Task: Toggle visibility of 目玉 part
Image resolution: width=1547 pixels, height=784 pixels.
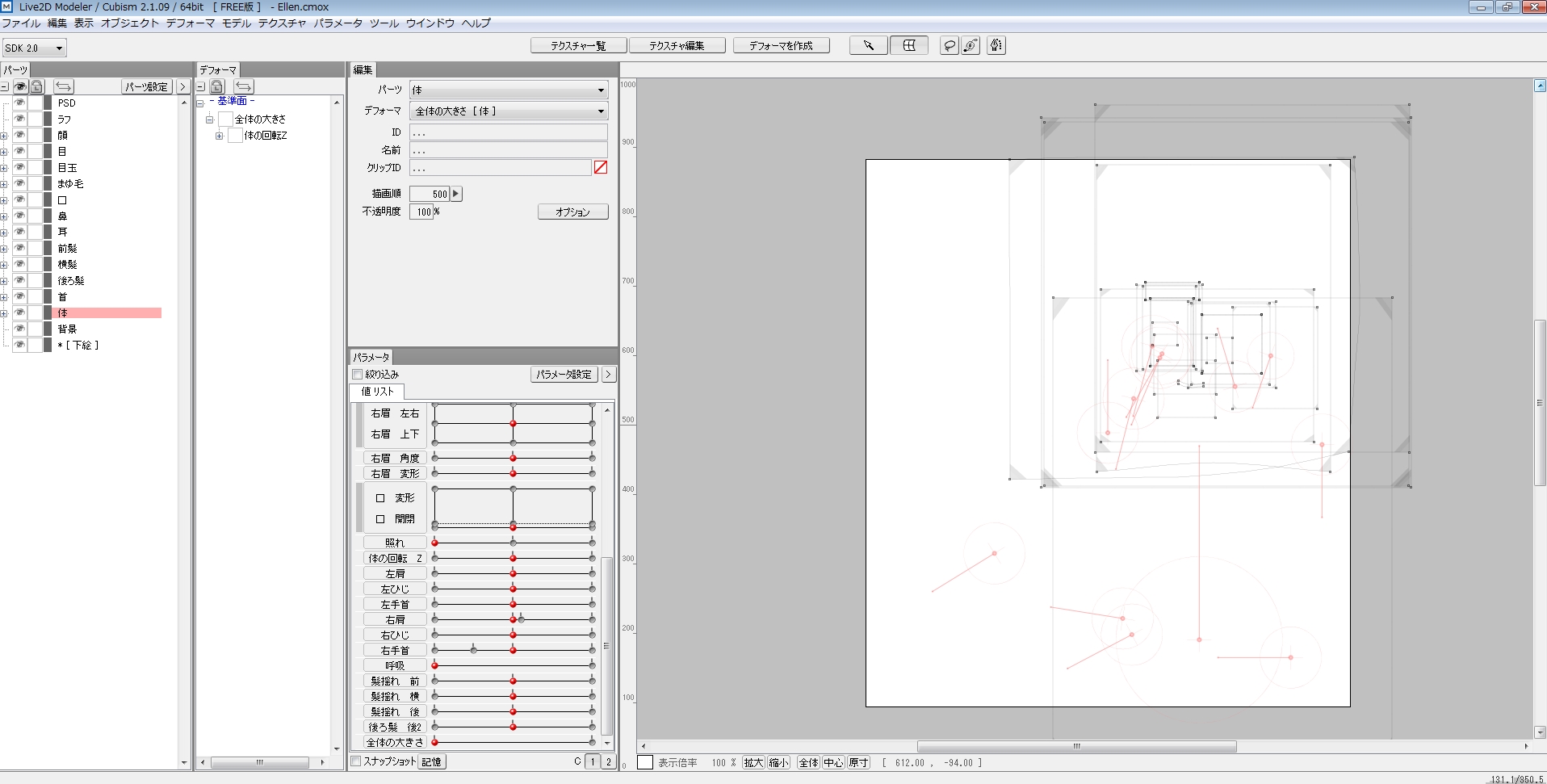Action: 20,168
